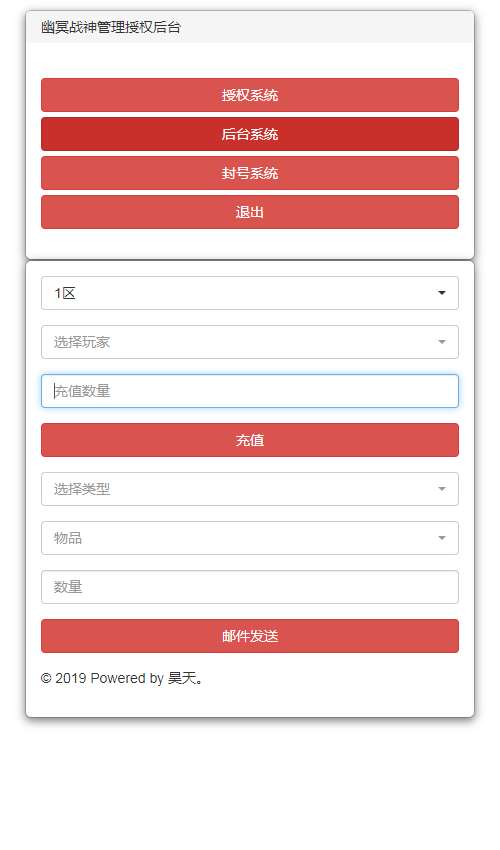Submit with the 充值 button
The height and width of the screenshot is (850, 500).
point(249,440)
